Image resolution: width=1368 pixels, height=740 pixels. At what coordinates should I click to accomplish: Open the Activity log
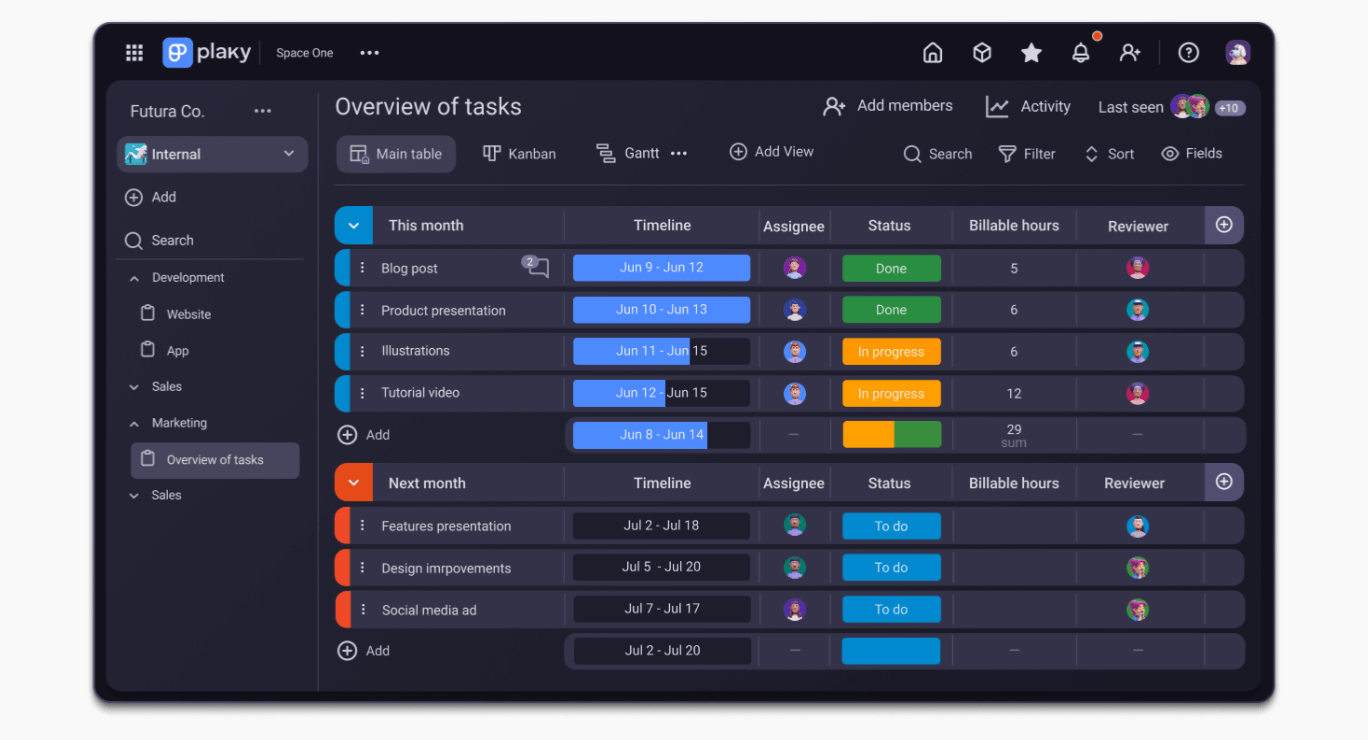[1028, 106]
